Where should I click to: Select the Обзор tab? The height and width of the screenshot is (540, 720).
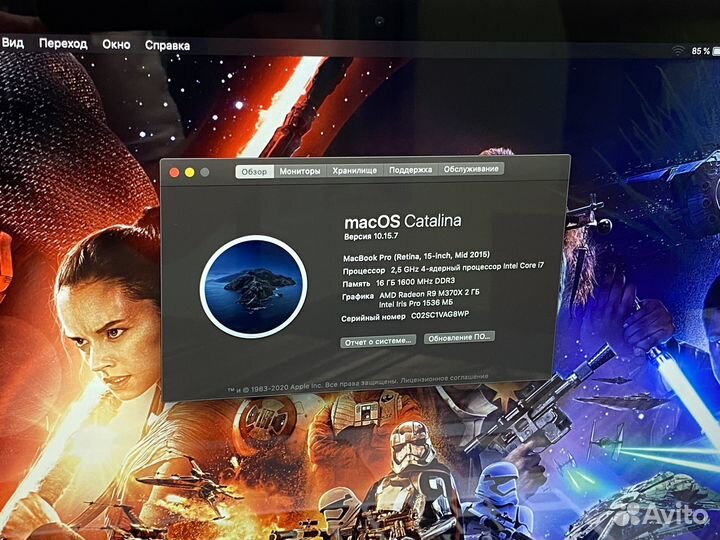[254, 172]
